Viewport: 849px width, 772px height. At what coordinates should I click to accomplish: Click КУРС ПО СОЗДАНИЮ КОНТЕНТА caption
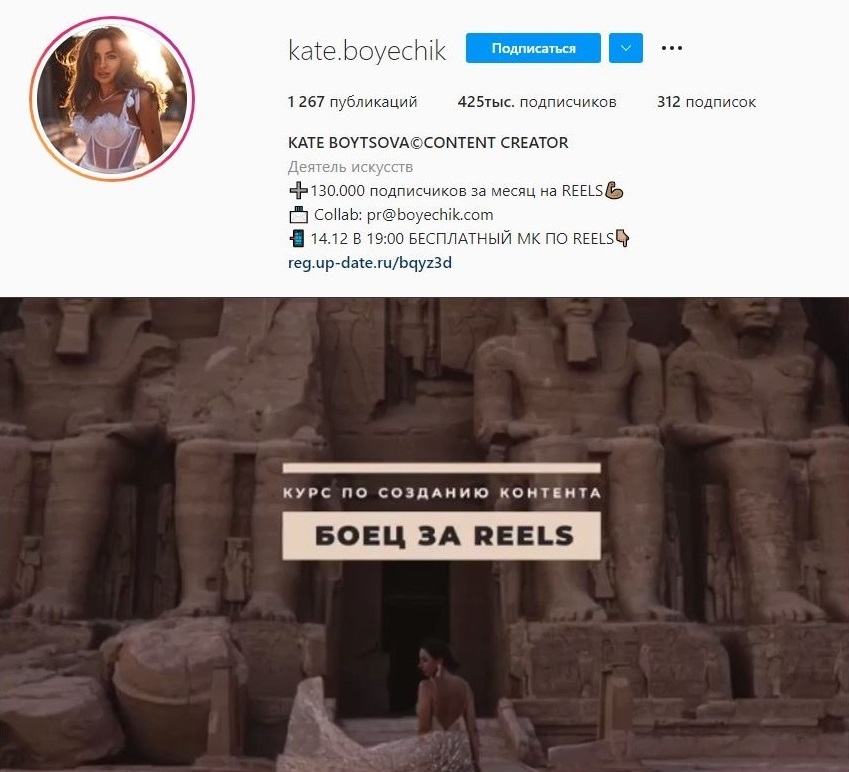coord(441,493)
